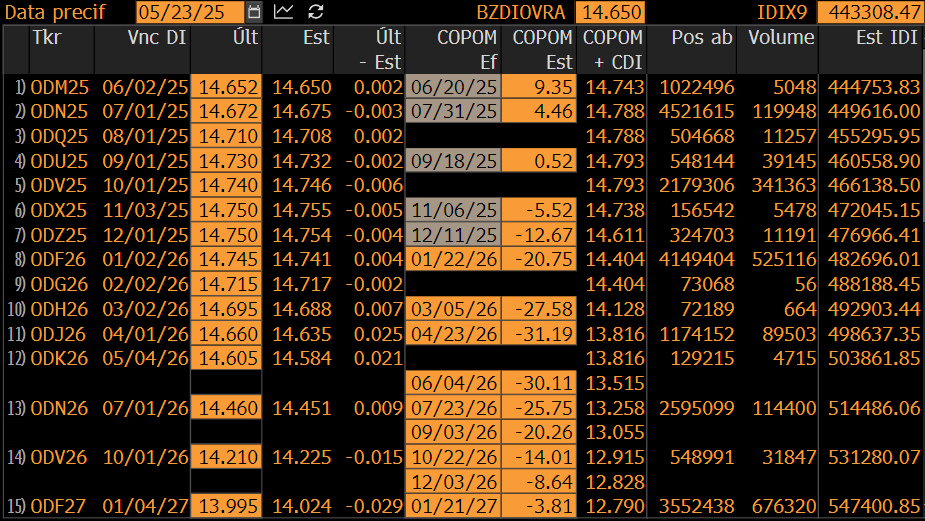This screenshot has height=521, width=925.
Task: Open the calendar date picker icon
Action: coord(254,12)
